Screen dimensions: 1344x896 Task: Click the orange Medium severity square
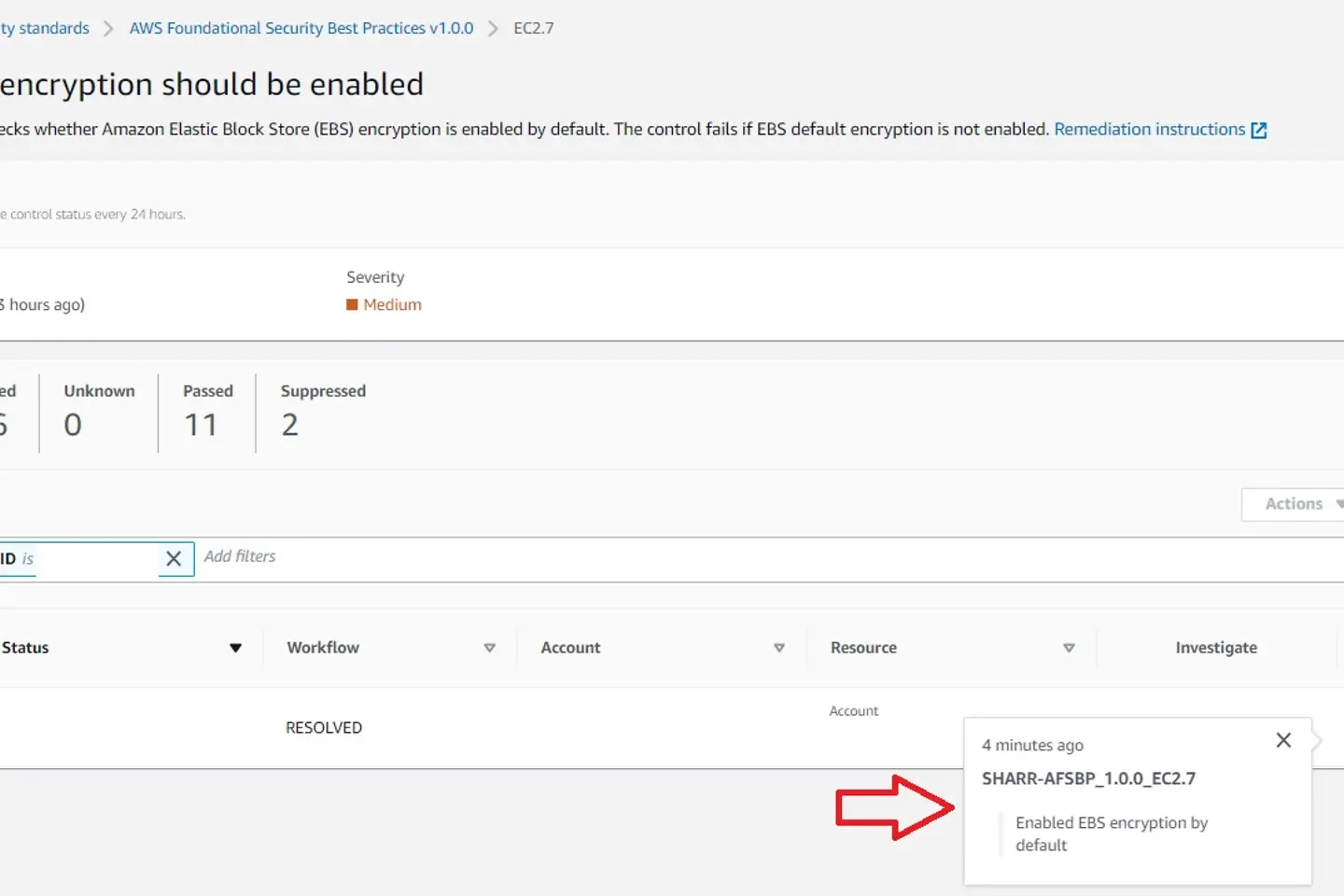[x=352, y=305]
